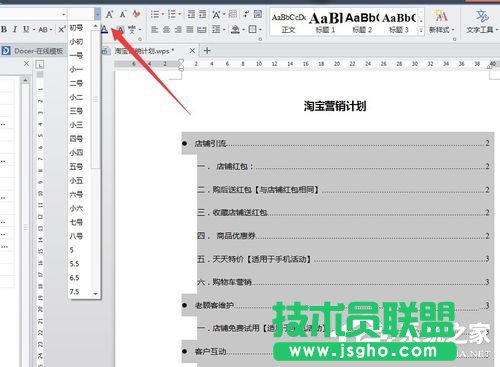Viewport: 500px width, 367px height.
Task: Apply font color A button
Action: (104, 29)
